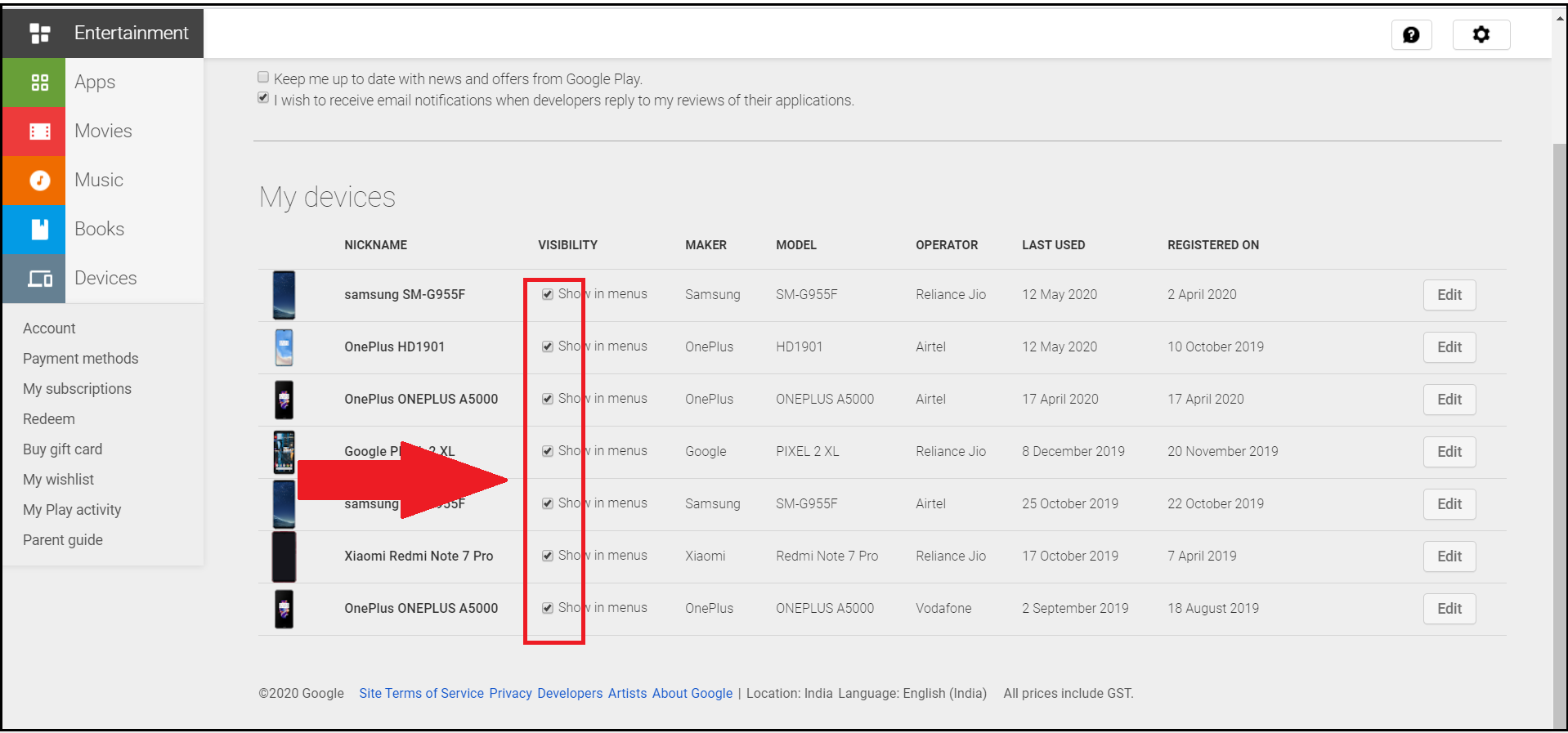Toggle Show in menus for Pixel 2 XL
The height and width of the screenshot is (733, 1568).
click(548, 451)
